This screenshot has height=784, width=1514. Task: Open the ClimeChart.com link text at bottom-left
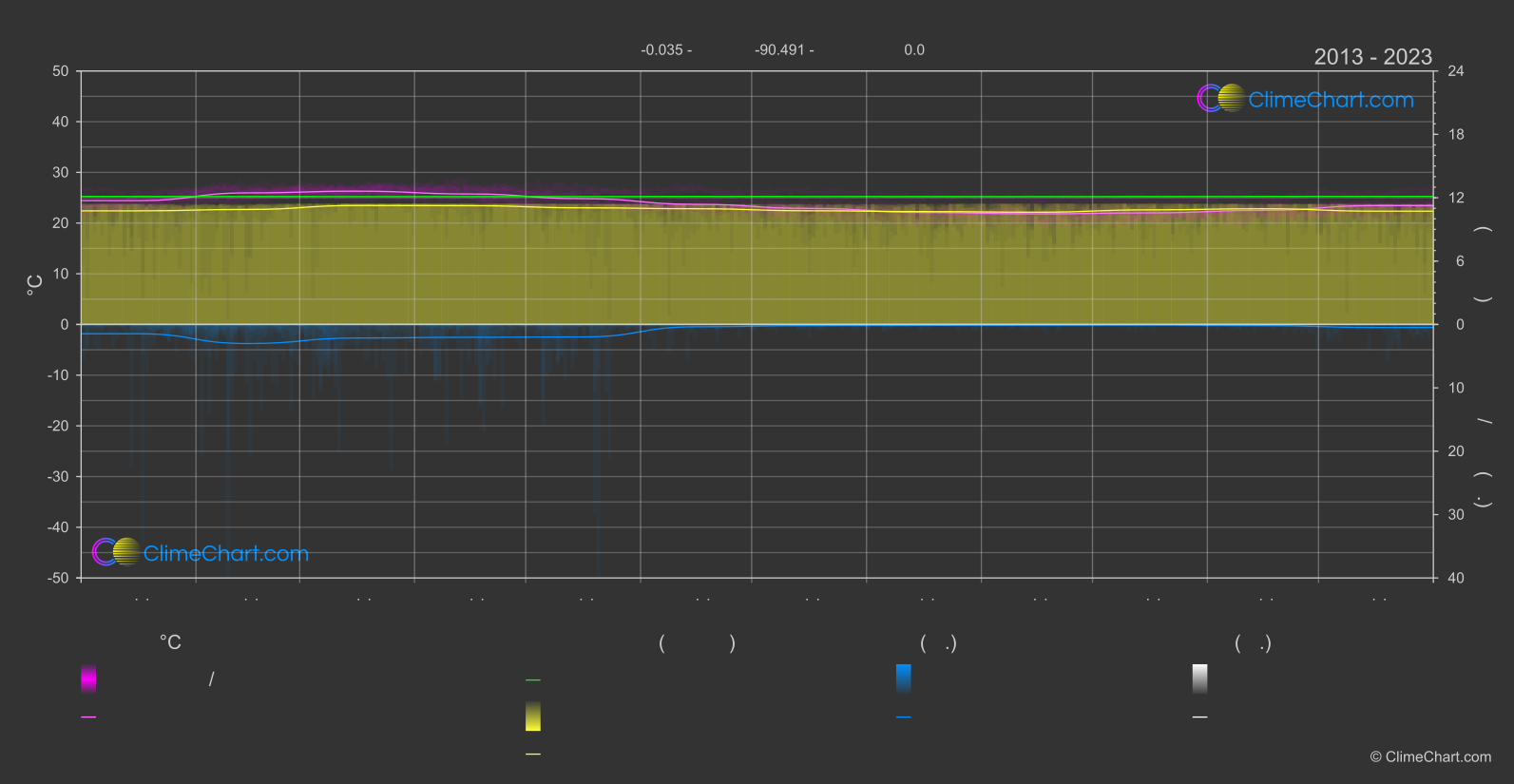point(226,553)
